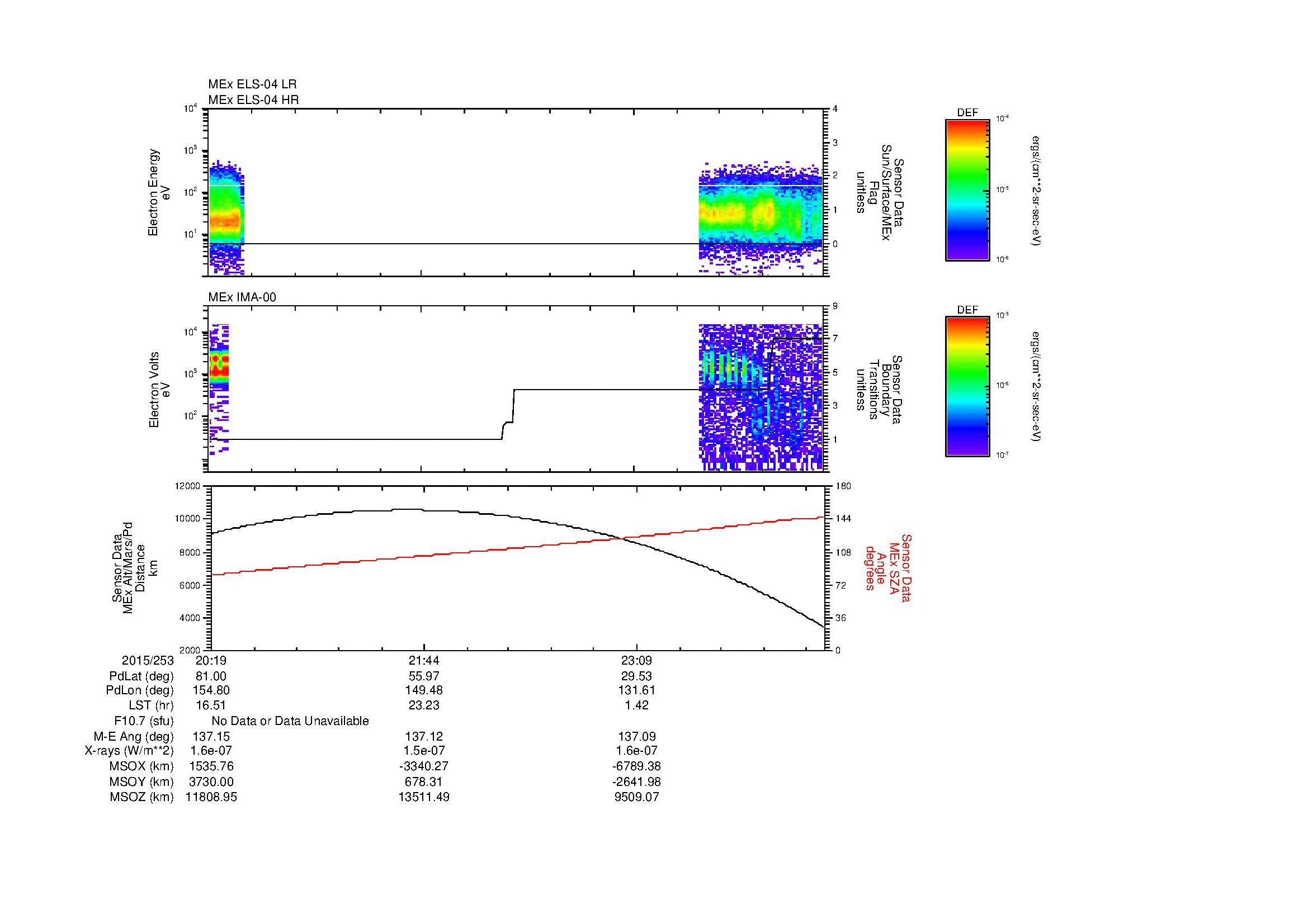Click the LST value 16.51
Viewport: 1308px width, 924px height.
point(211,705)
